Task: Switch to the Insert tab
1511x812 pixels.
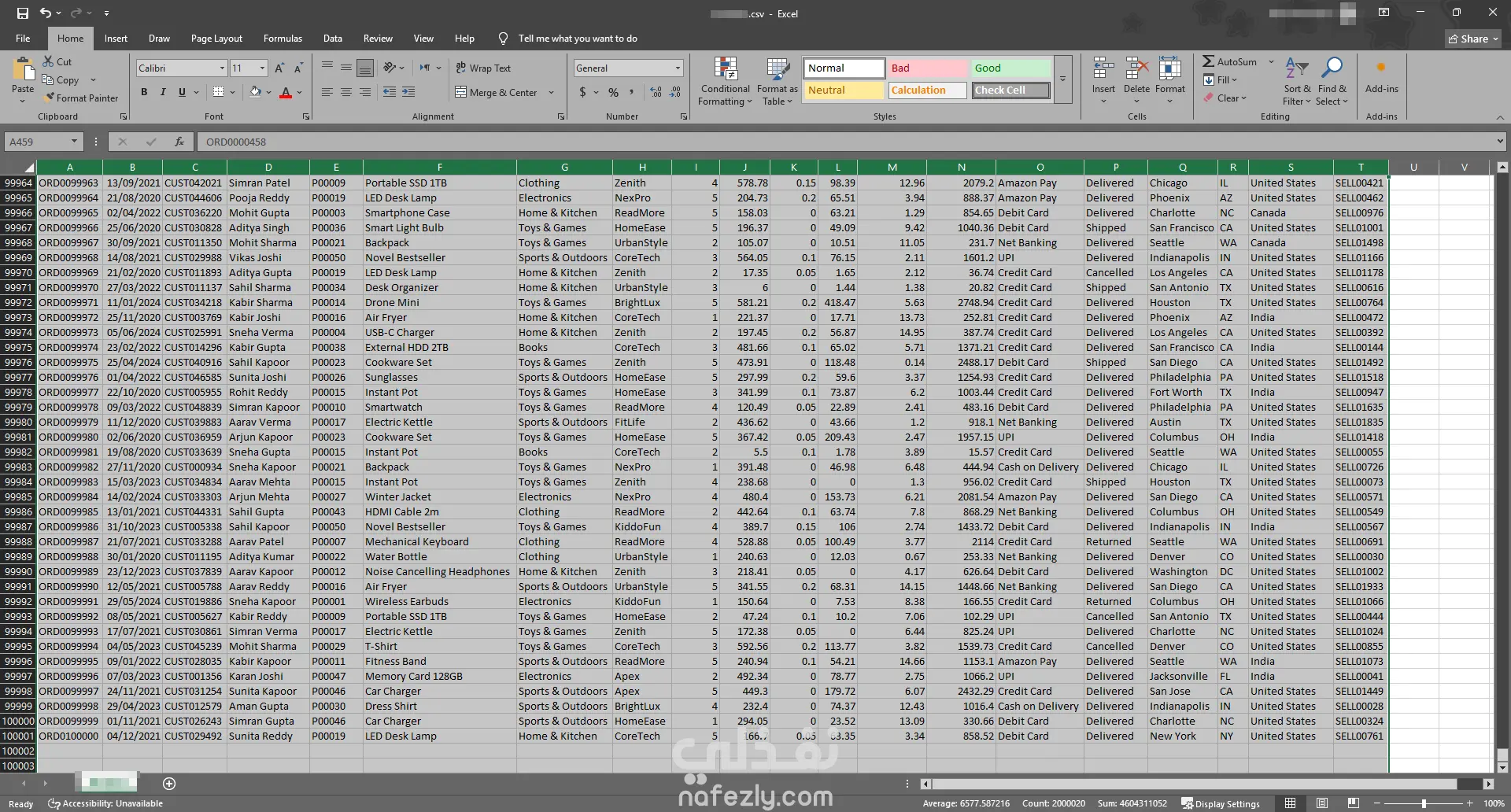Action: tap(116, 39)
